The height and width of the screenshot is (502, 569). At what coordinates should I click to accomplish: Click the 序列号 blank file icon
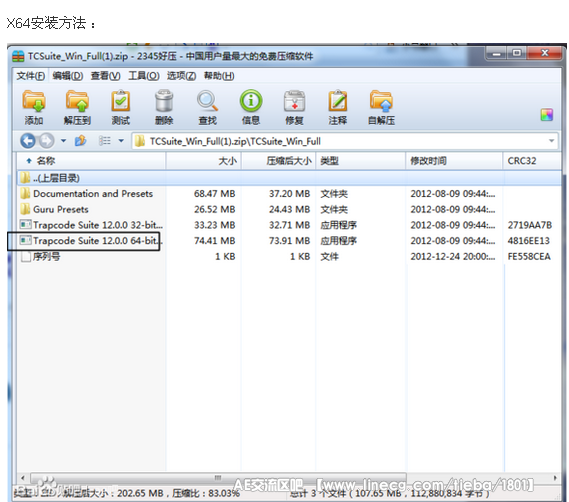point(25,257)
